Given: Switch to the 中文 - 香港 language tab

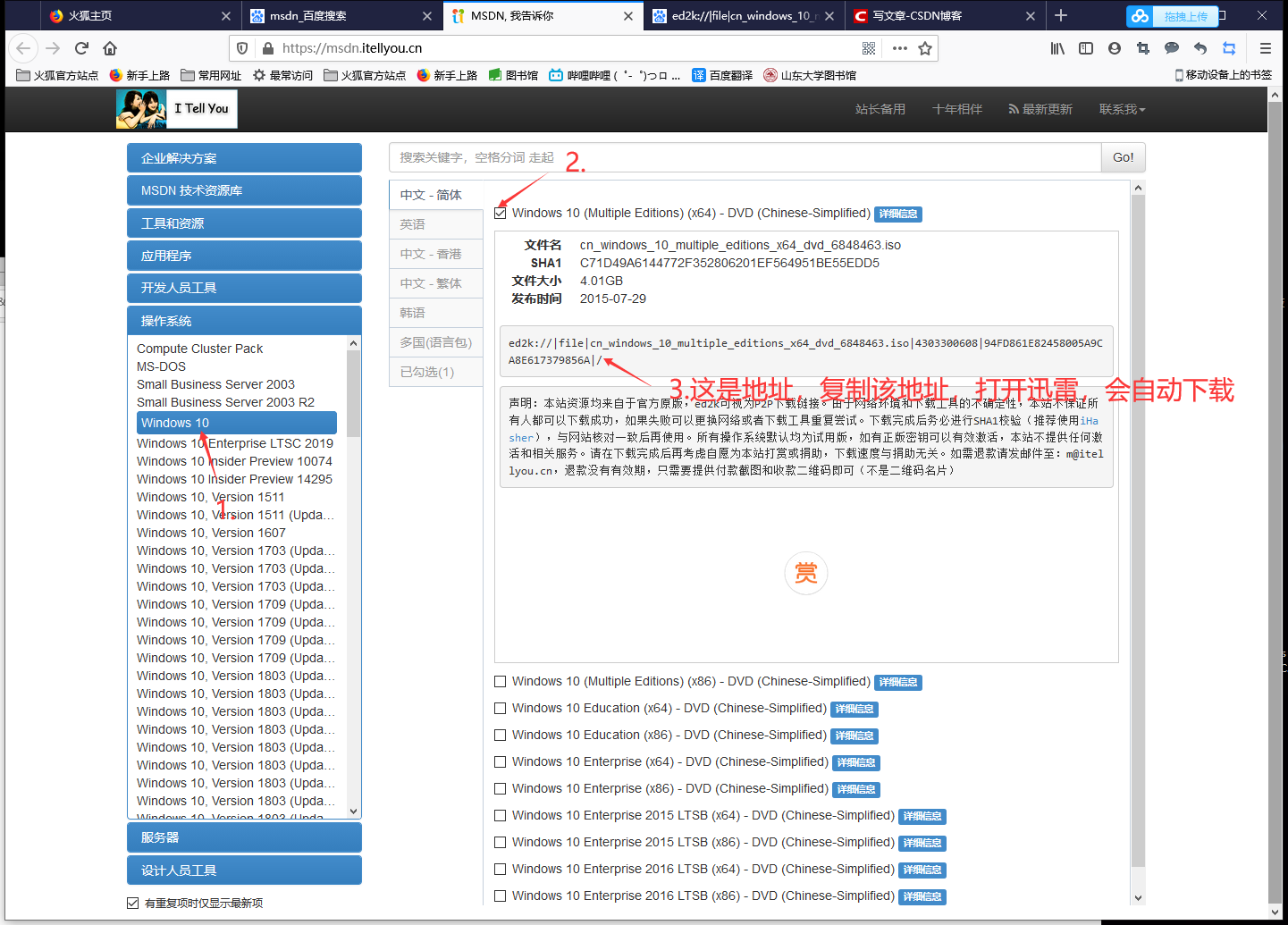Looking at the screenshot, I should [436, 254].
